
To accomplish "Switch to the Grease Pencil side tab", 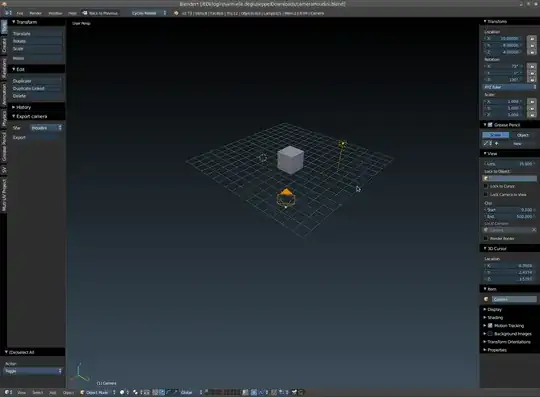I will 4,146.
